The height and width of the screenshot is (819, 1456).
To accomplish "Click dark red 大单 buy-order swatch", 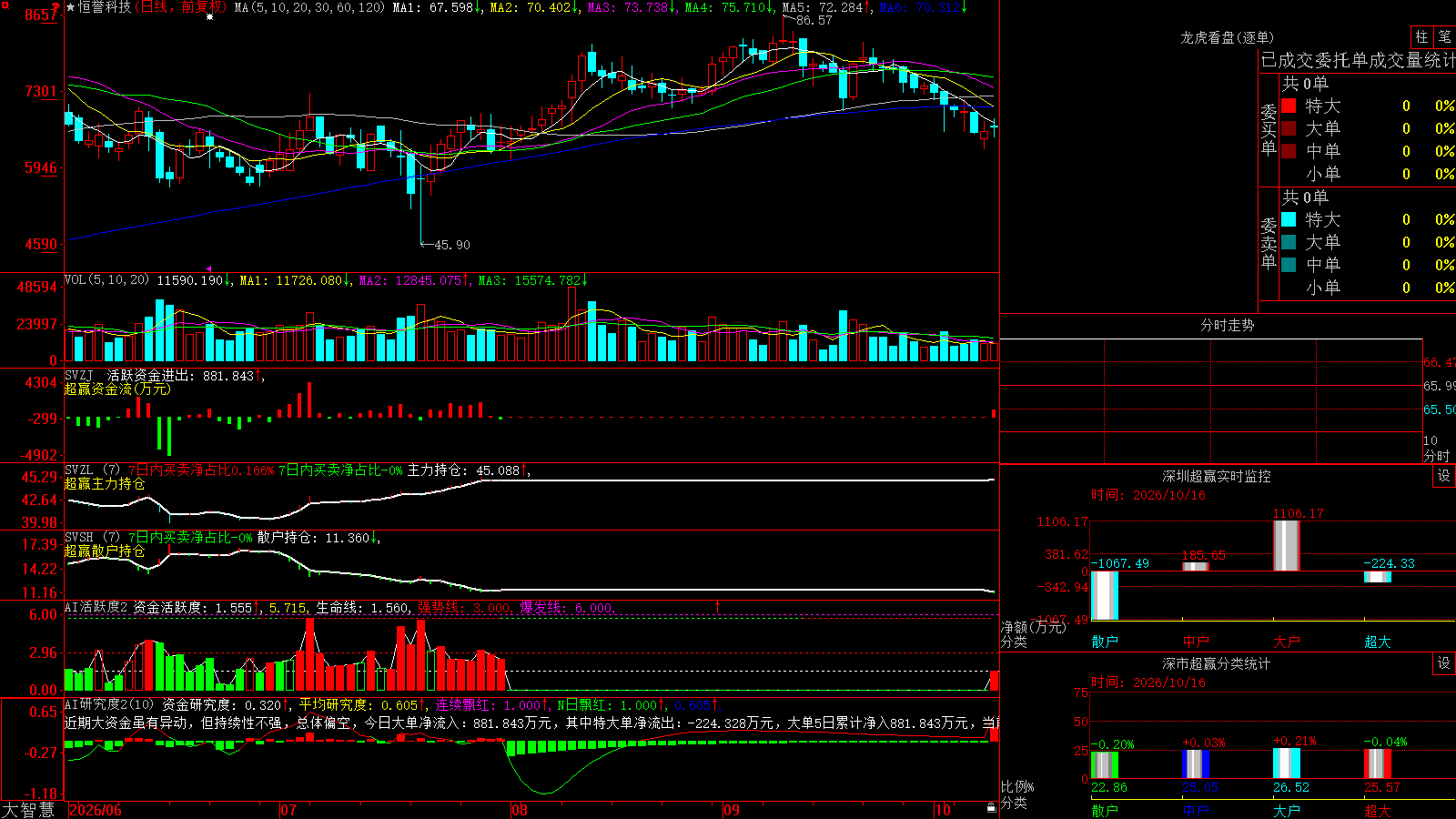I will click(1289, 128).
